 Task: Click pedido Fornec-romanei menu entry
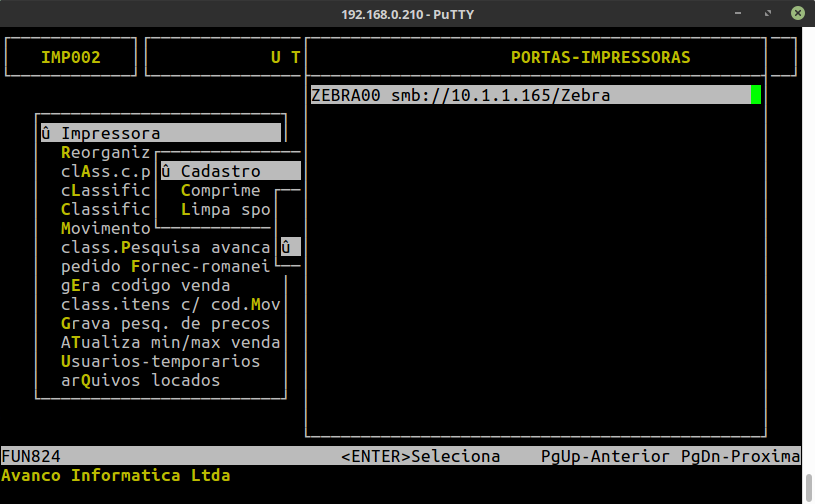coord(165,267)
